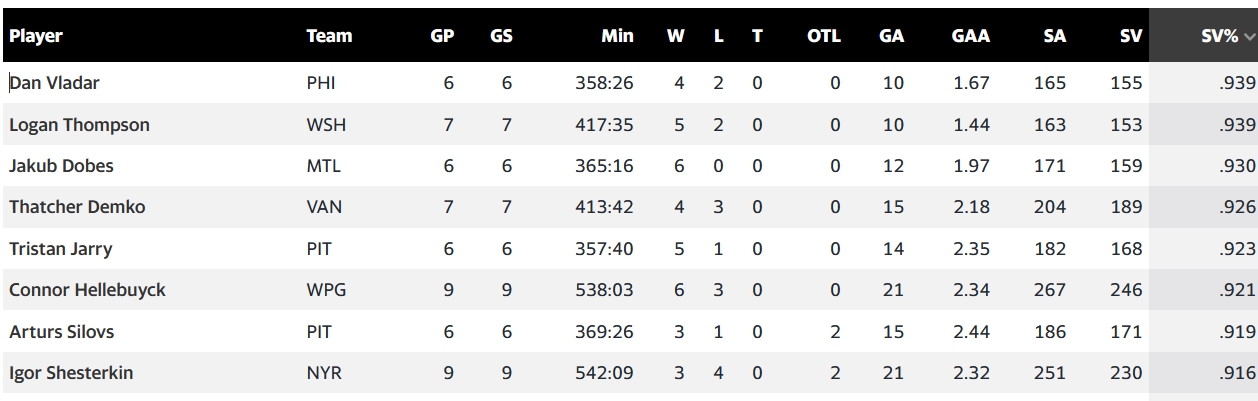
Task: View Connor Hellebuyck player page
Action: pyautogui.click(x=87, y=290)
